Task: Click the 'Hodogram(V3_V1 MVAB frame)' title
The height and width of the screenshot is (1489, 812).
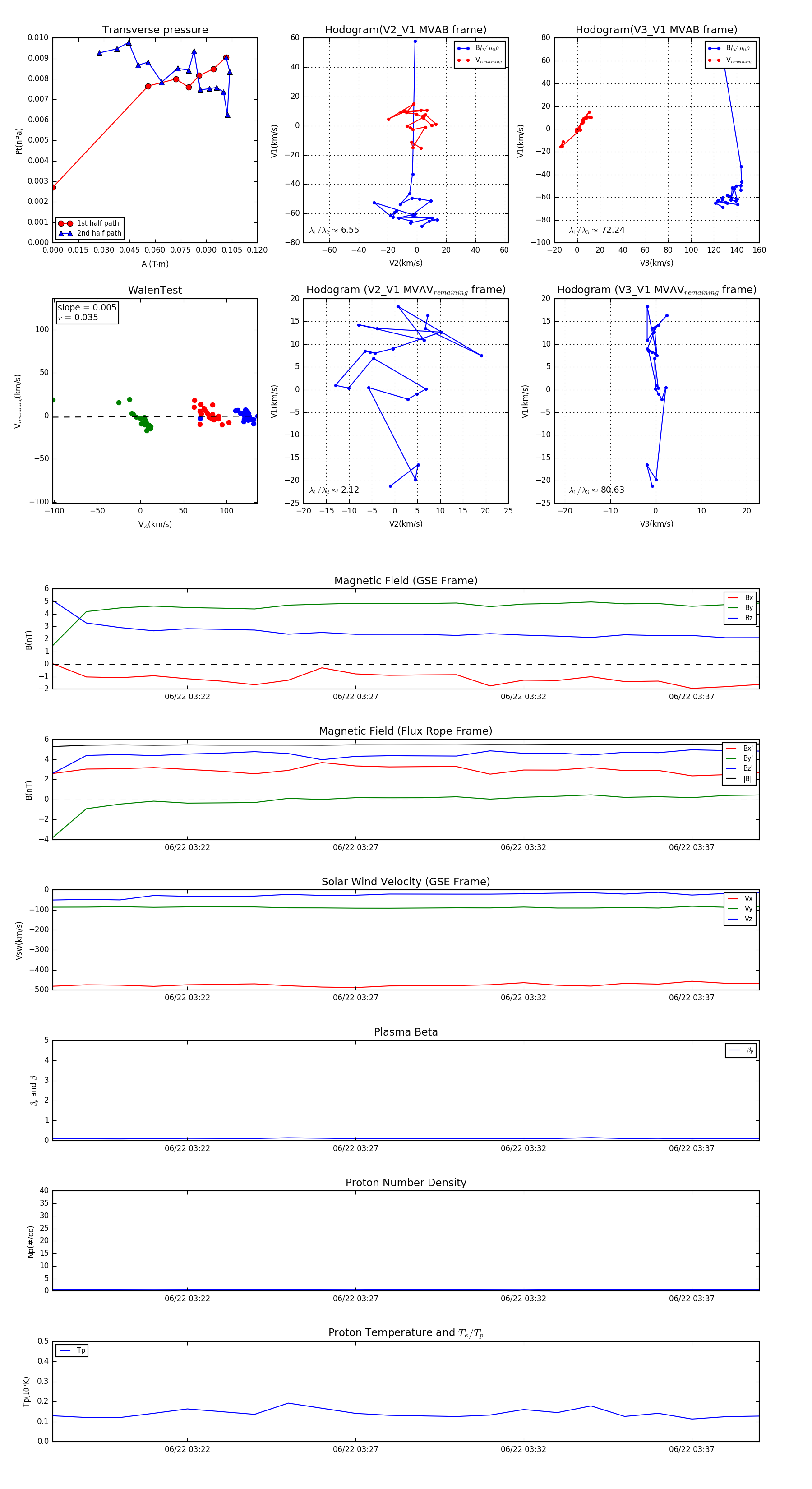Action: pos(656,30)
